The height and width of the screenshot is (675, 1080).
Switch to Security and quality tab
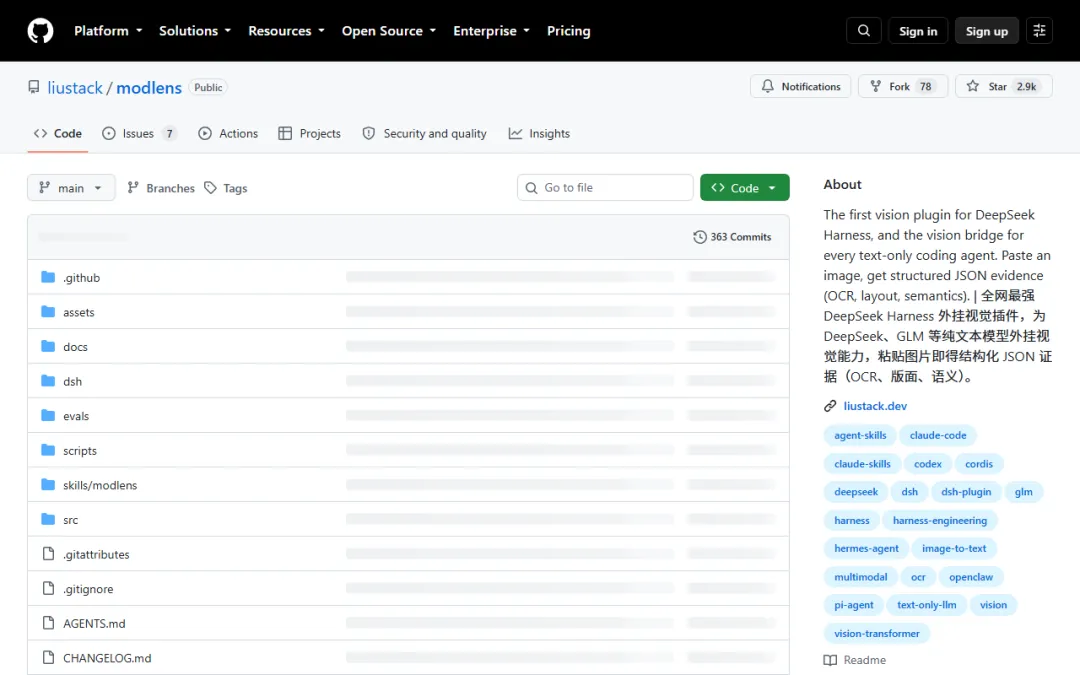click(x=424, y=134)
